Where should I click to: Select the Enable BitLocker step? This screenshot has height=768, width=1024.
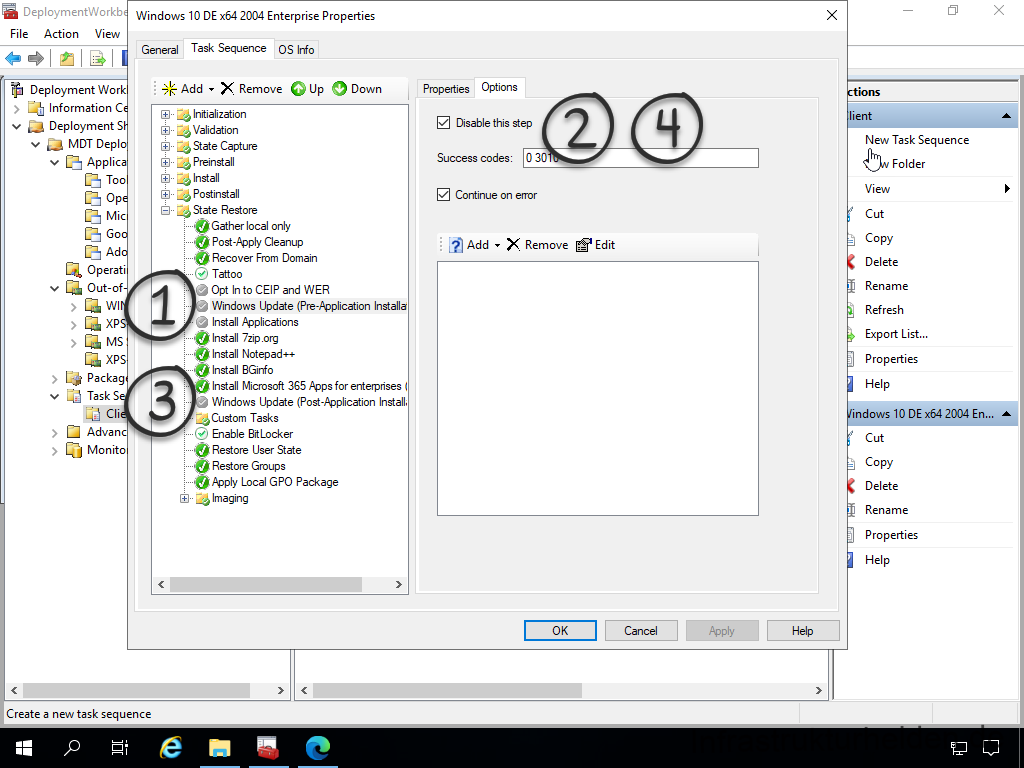252,434
